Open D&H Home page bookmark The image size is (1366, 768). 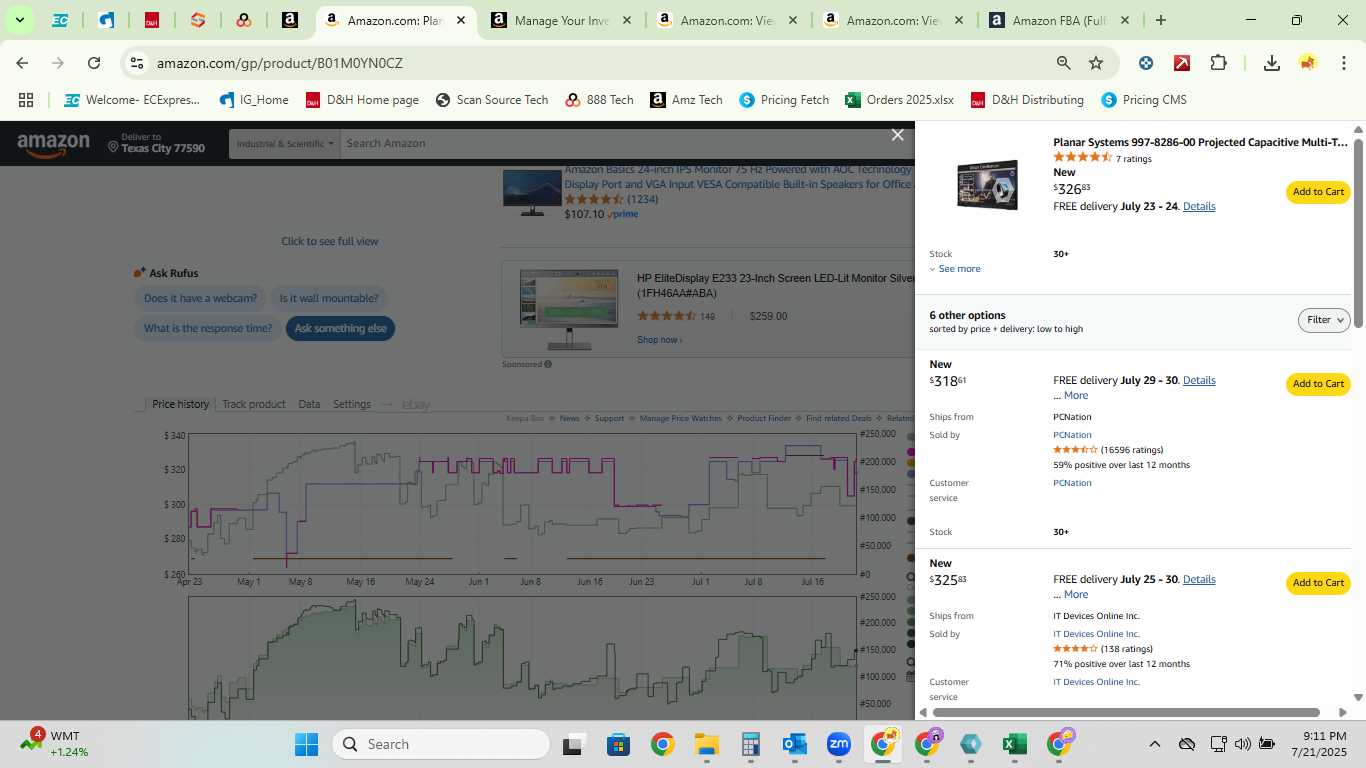(362, 100)
